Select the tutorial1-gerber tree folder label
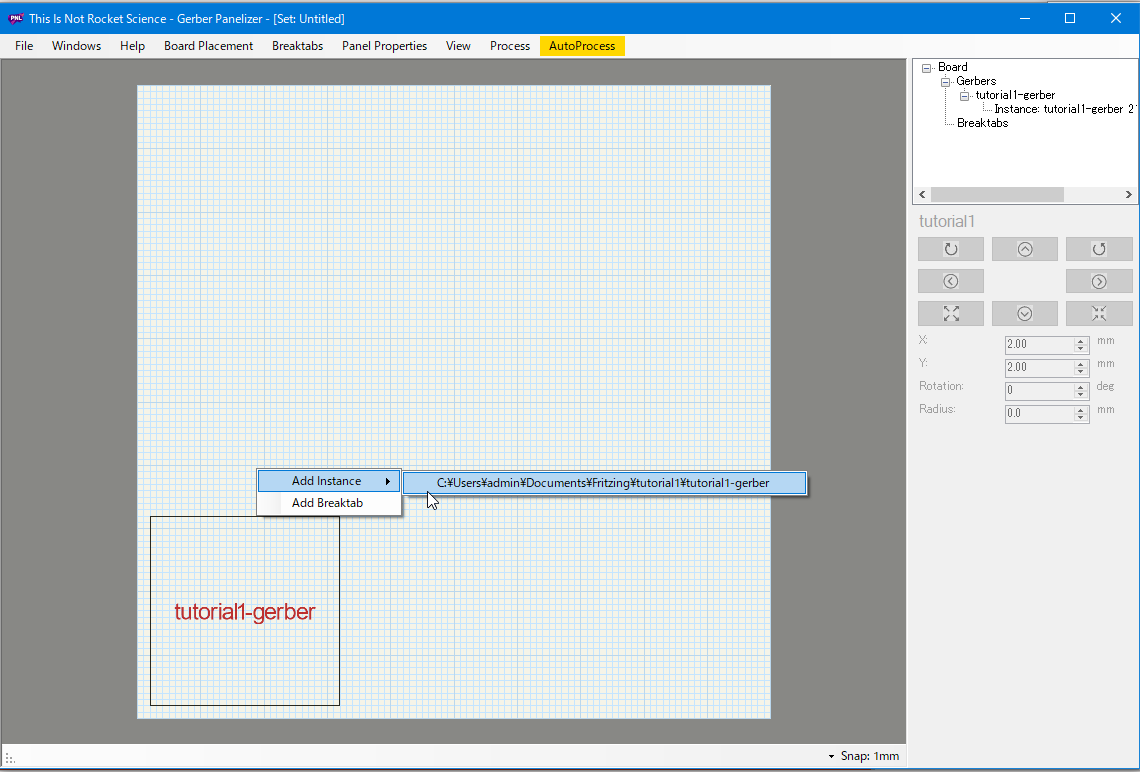Image resolution: width=1140 pixels, height=772 pixels. [x=1015, y=95]
